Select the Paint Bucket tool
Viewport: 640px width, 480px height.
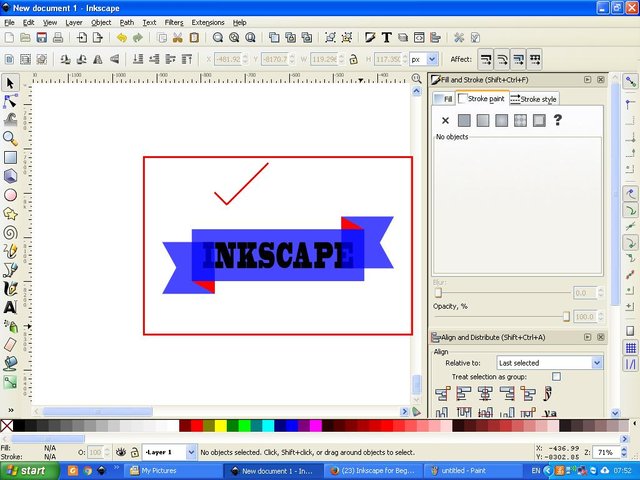click(x=10, y=363)
